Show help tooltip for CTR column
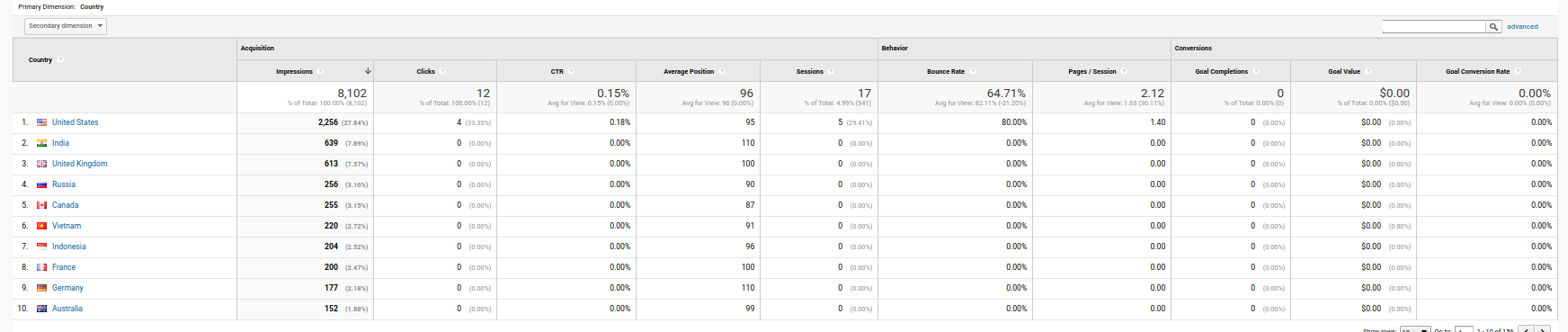This screenshot has height=332, width=1568. click(x=571, y=71)
